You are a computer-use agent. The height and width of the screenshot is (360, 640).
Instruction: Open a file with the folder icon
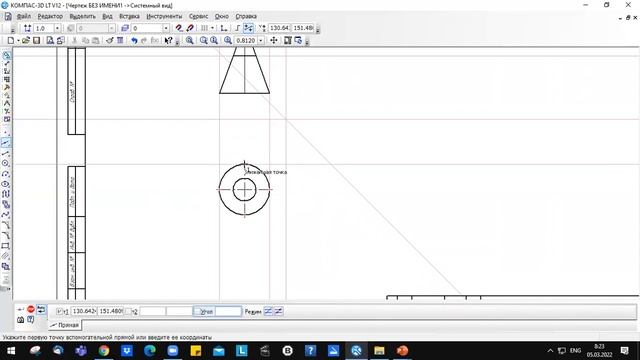pyautogui.click(x=26, y=40)
